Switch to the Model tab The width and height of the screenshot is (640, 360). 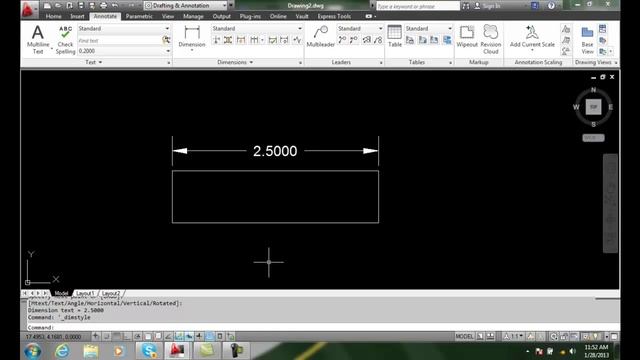61,293
